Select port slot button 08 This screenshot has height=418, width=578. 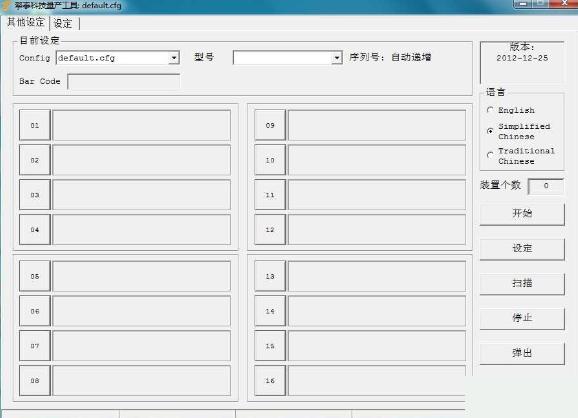tap(35, 380)
